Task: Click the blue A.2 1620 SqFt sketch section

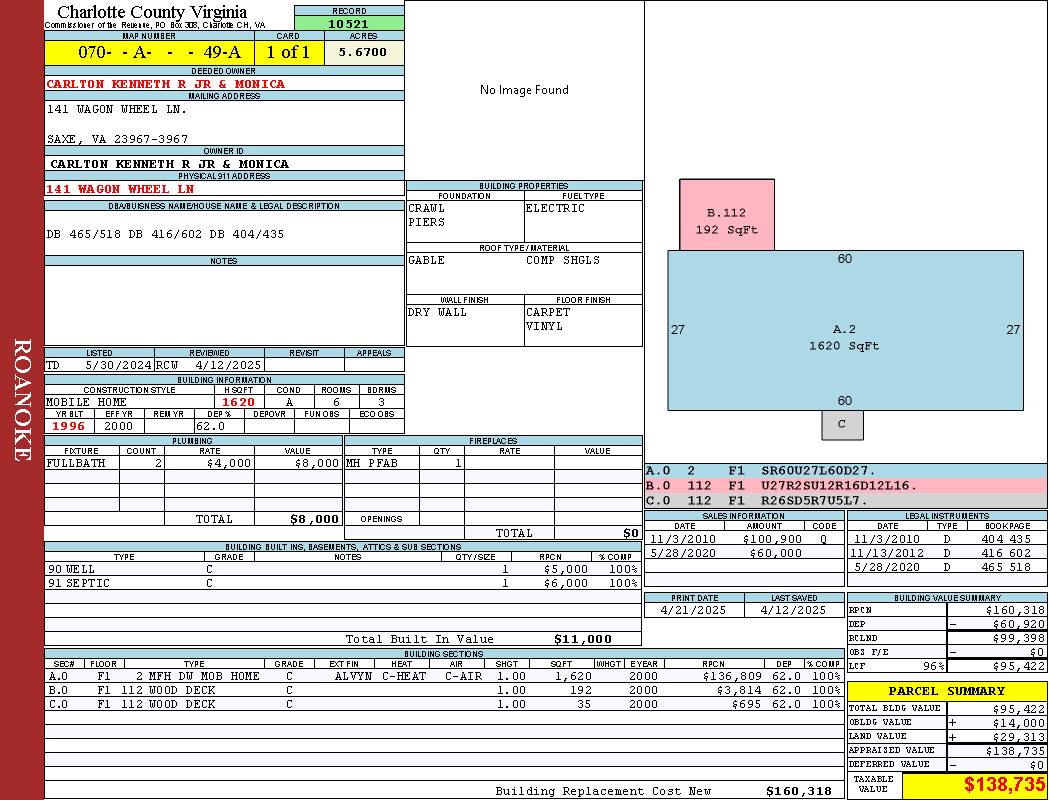Action: coord(845,337)
